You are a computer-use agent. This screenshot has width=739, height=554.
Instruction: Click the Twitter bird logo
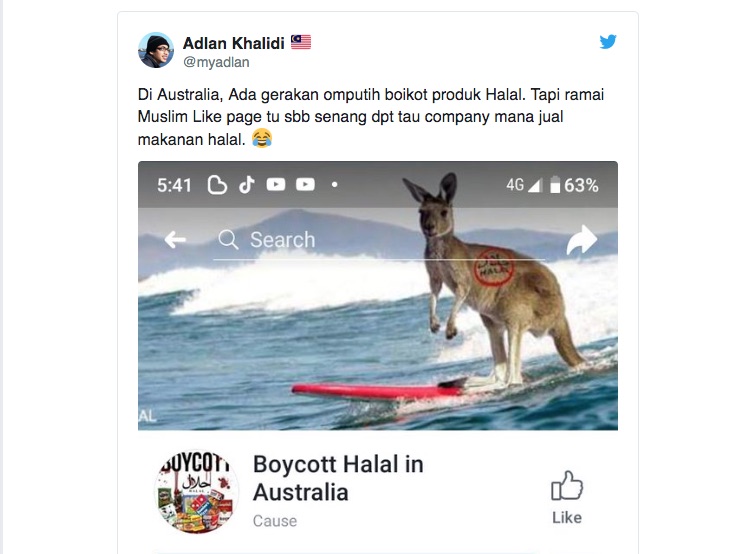(608, 41)
